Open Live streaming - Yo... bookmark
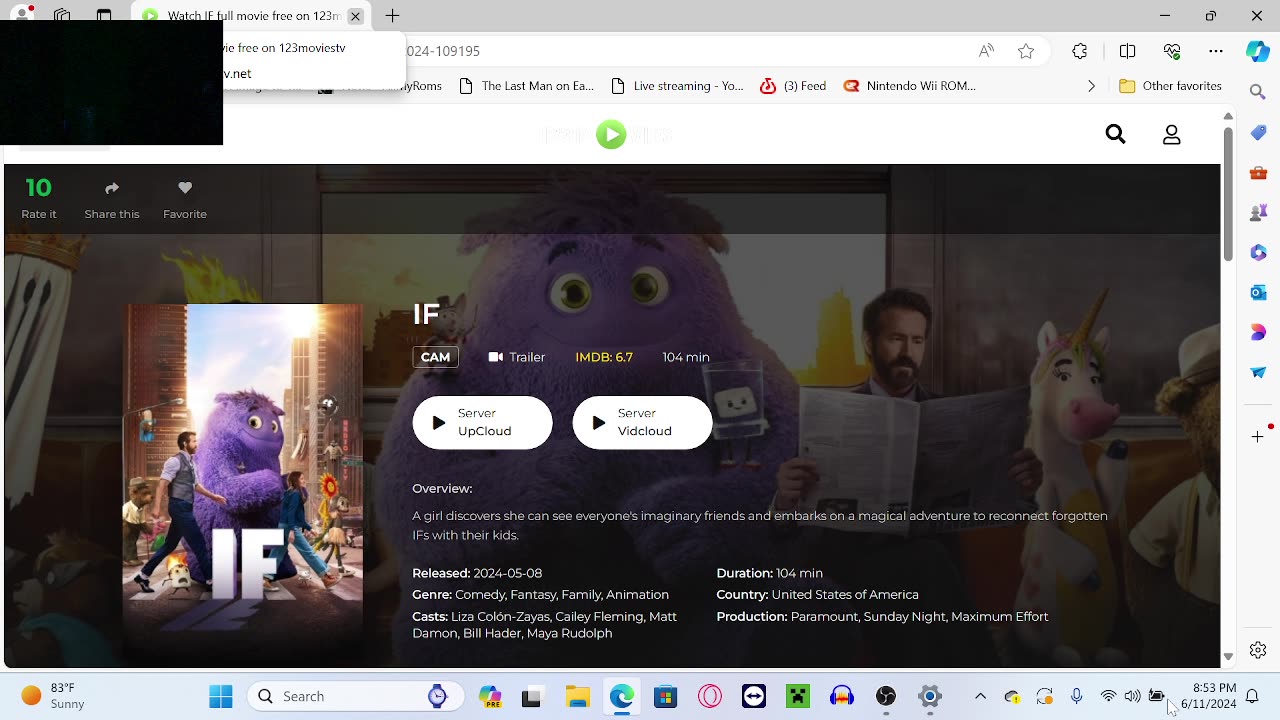 [x=677, y=86]
